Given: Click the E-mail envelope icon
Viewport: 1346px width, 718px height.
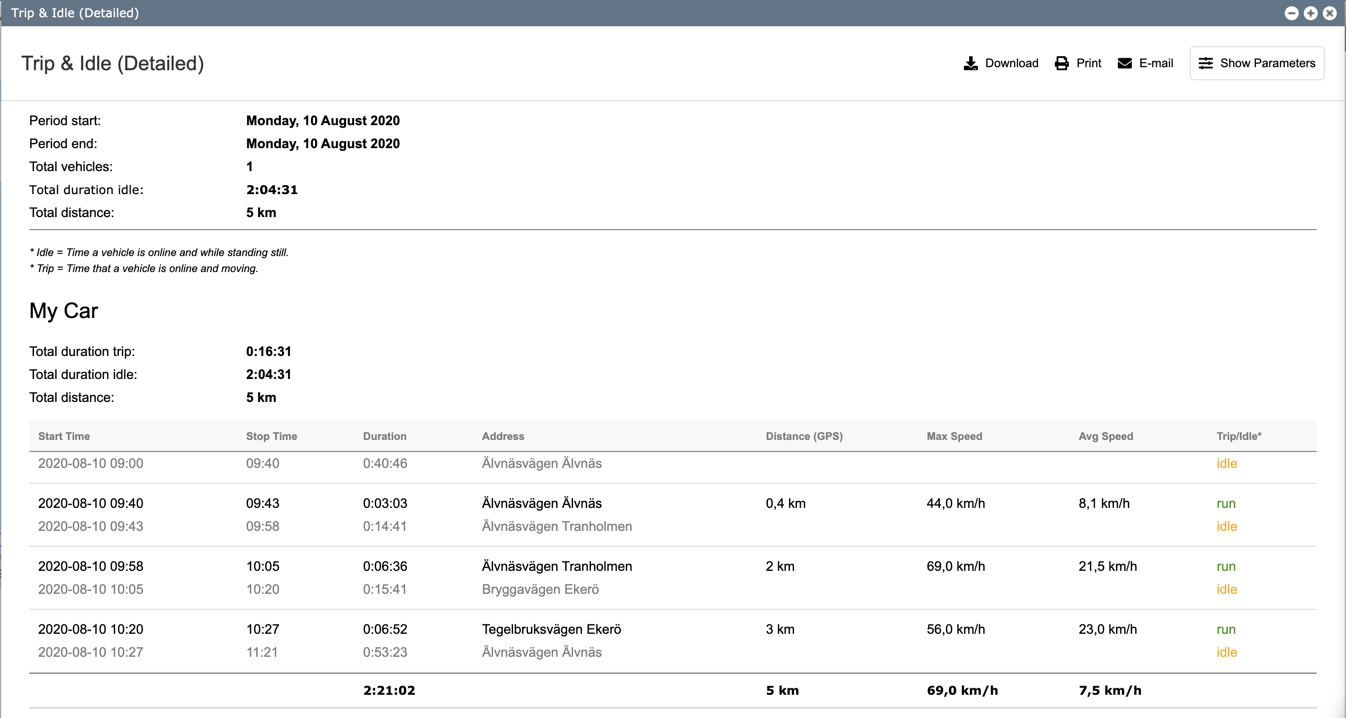Looking at the screenshot, I should click(x=1125, y=63).
